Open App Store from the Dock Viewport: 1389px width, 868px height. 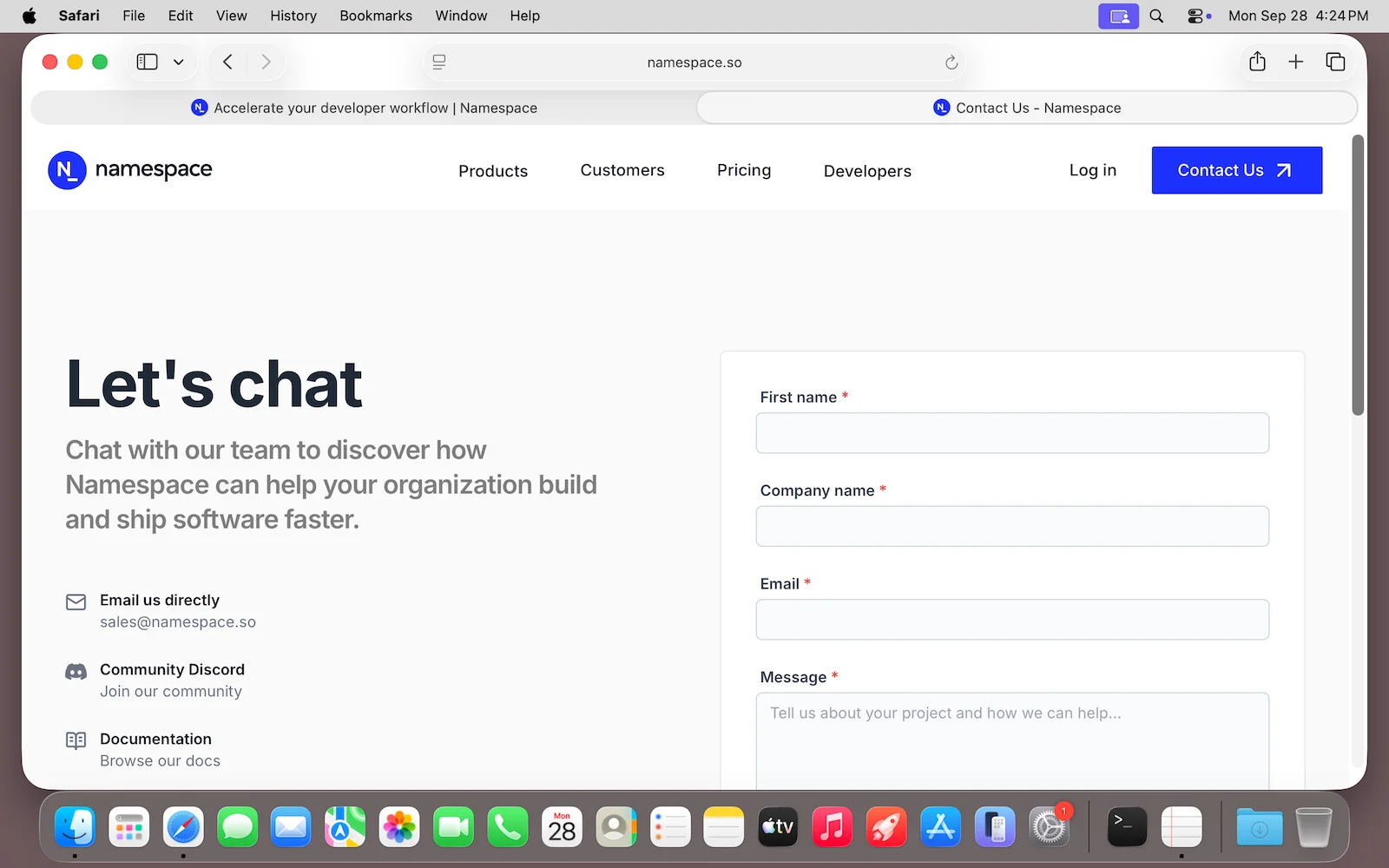(940, 827)
